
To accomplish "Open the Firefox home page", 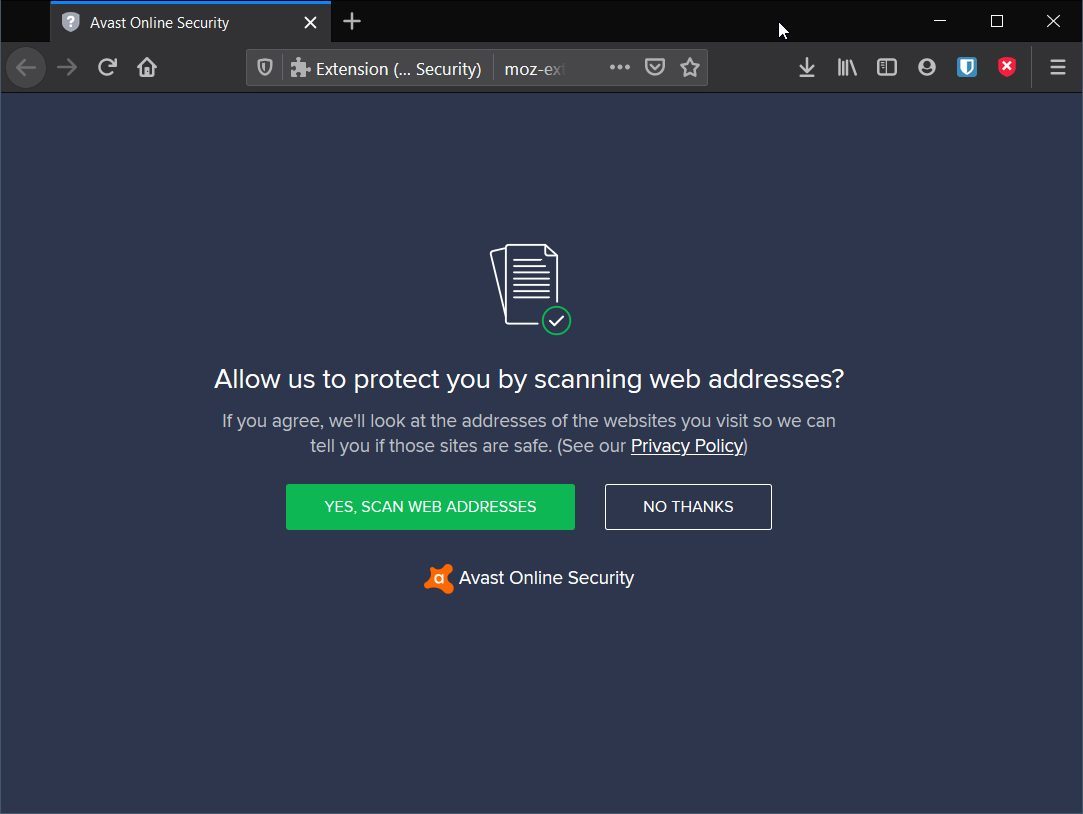I will click(147, 68).
